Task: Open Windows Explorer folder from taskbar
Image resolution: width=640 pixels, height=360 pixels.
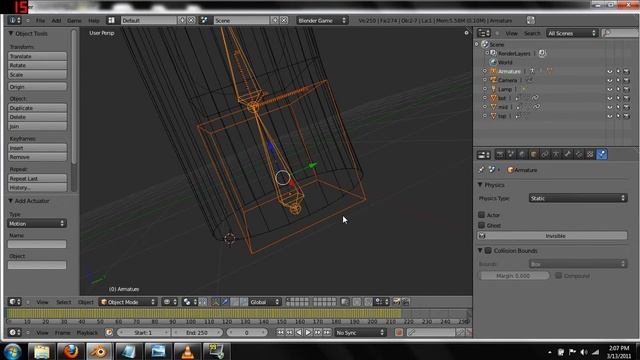Action: tap(42, 351)
